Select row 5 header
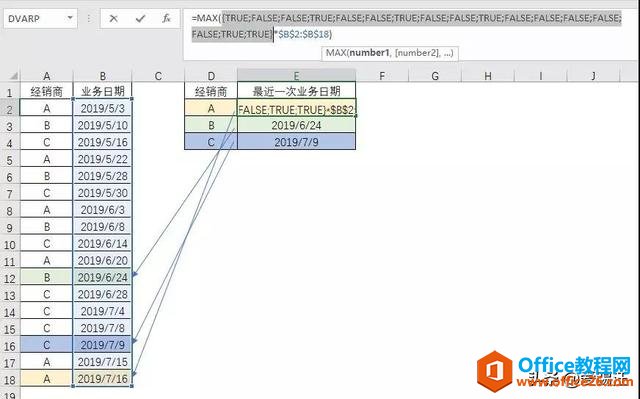The width and height of the screenshot is (640, 399). pyautogui.click(x=9, y=160)
